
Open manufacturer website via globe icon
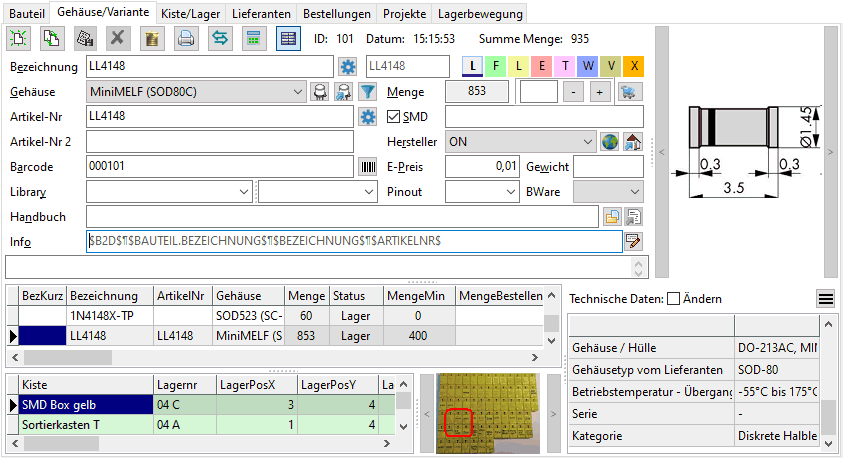tap(609, 142)
